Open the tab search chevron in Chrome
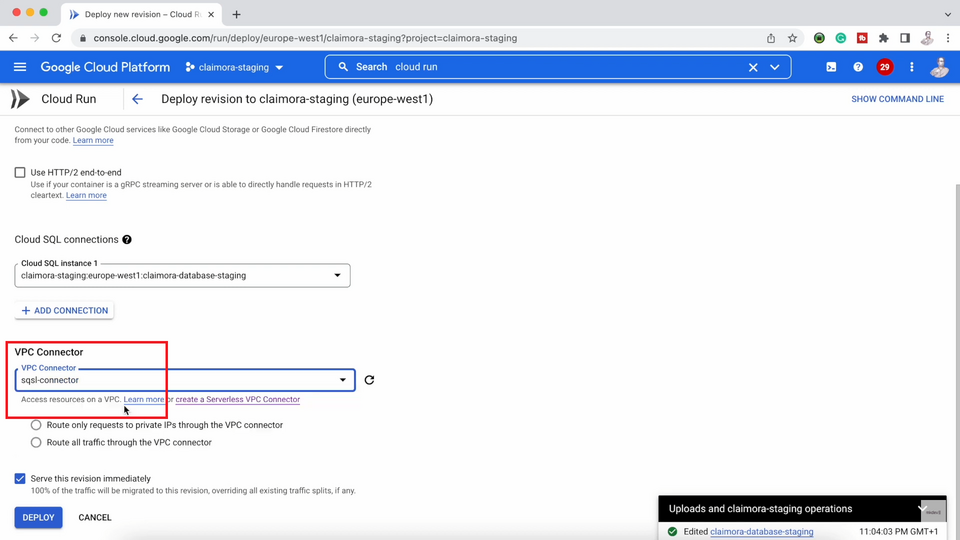The image size is (960, 540). coord(948,14)
